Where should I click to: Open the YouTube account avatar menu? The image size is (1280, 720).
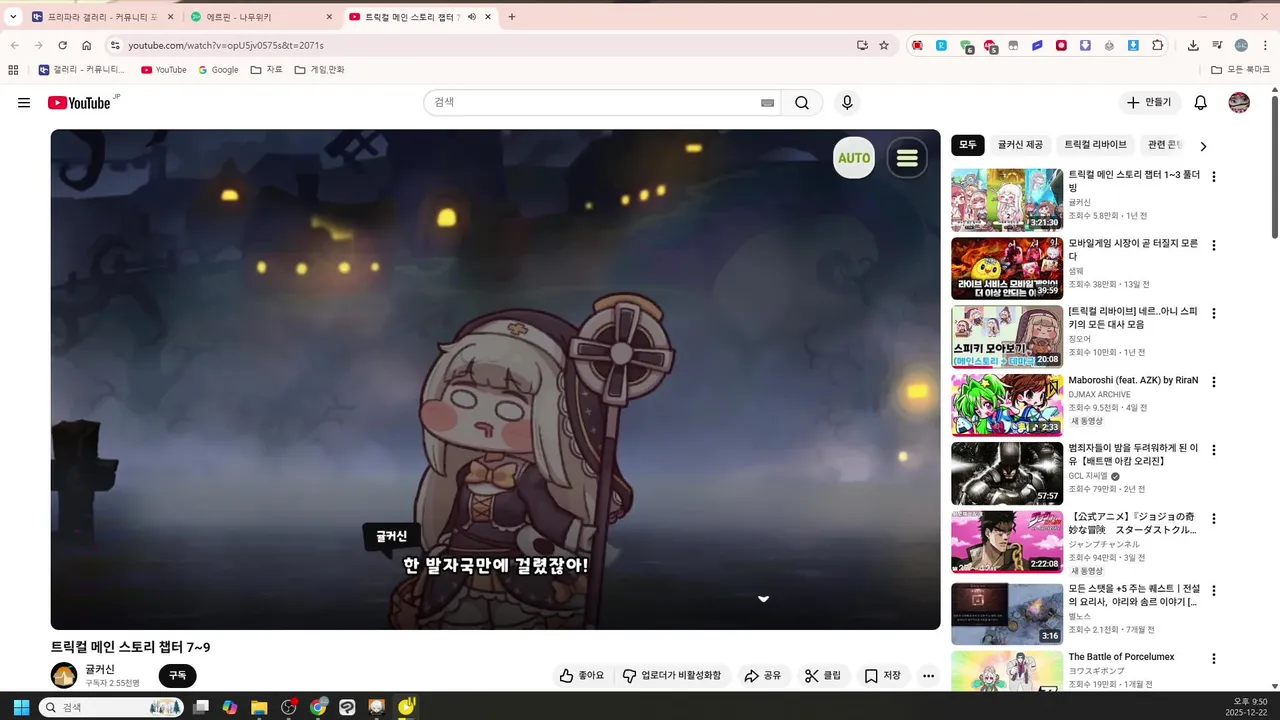click(x=1239, y=103)
